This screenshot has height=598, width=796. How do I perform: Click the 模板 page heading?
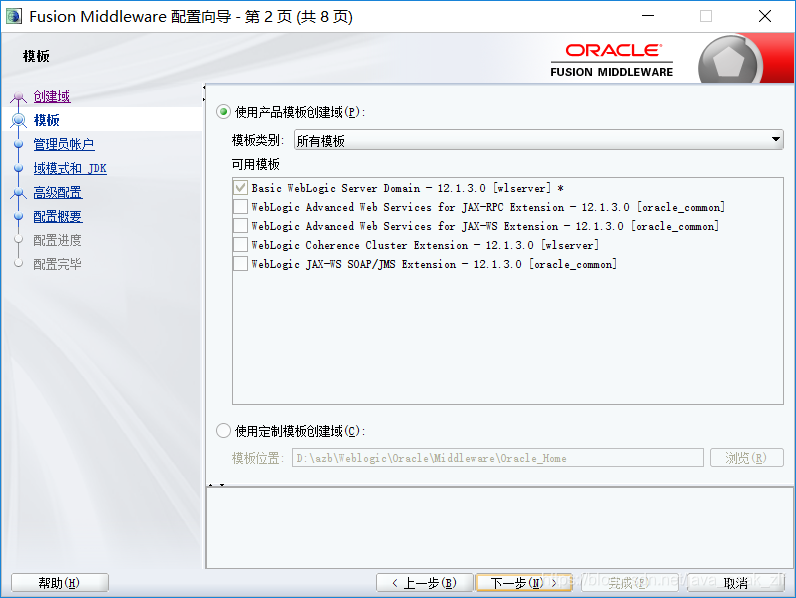point(36,56)
